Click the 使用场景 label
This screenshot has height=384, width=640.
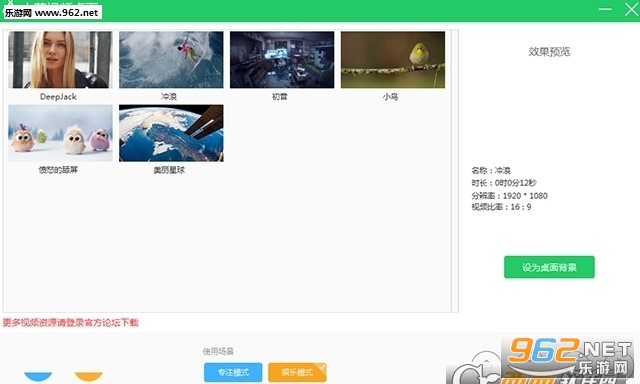[x=218, y=351]
